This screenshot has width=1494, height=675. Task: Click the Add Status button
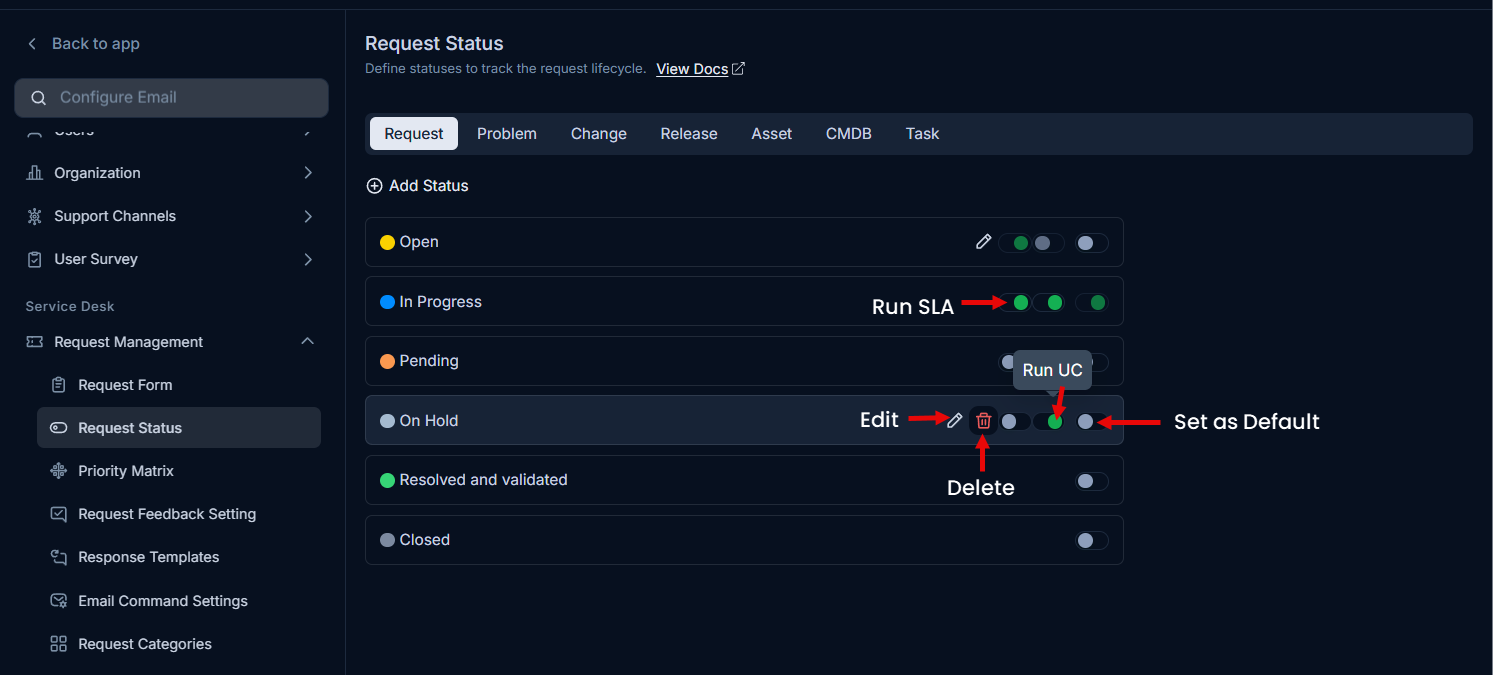point(418,186)
